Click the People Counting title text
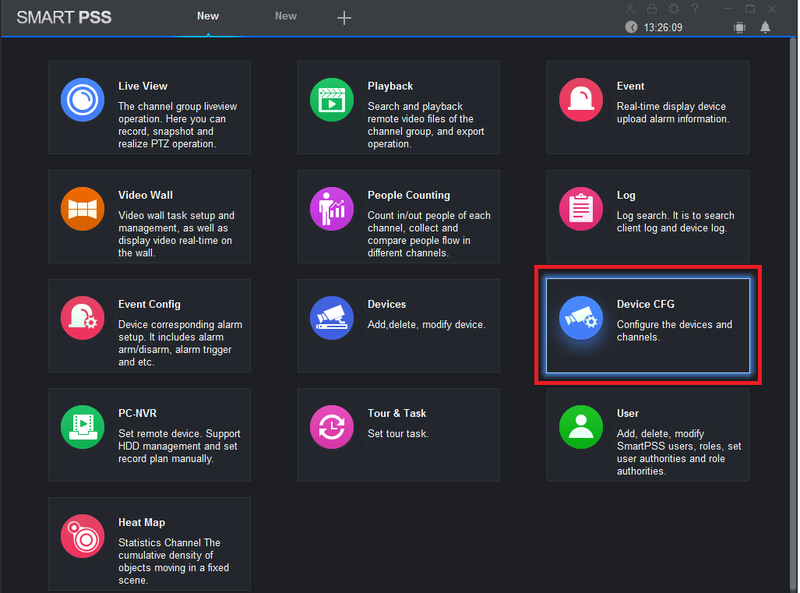The height and width of the screenshot is (593, 800). [409, 195]
